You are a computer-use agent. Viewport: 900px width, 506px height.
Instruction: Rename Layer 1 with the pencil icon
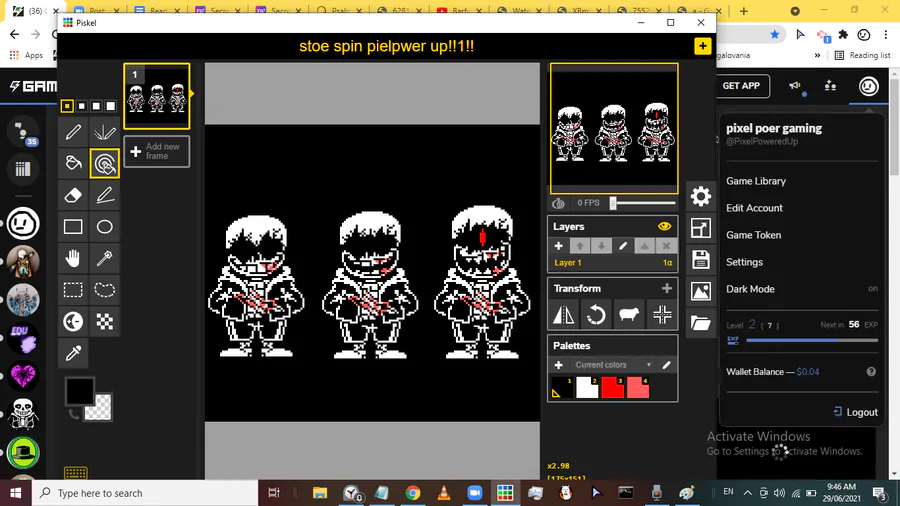(623, 246)
